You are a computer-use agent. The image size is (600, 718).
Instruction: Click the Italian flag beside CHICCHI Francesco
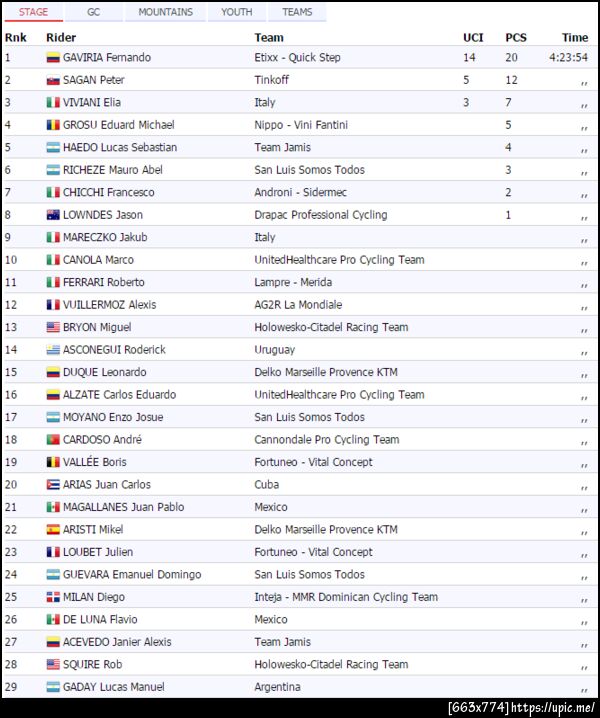coord(53,192)
